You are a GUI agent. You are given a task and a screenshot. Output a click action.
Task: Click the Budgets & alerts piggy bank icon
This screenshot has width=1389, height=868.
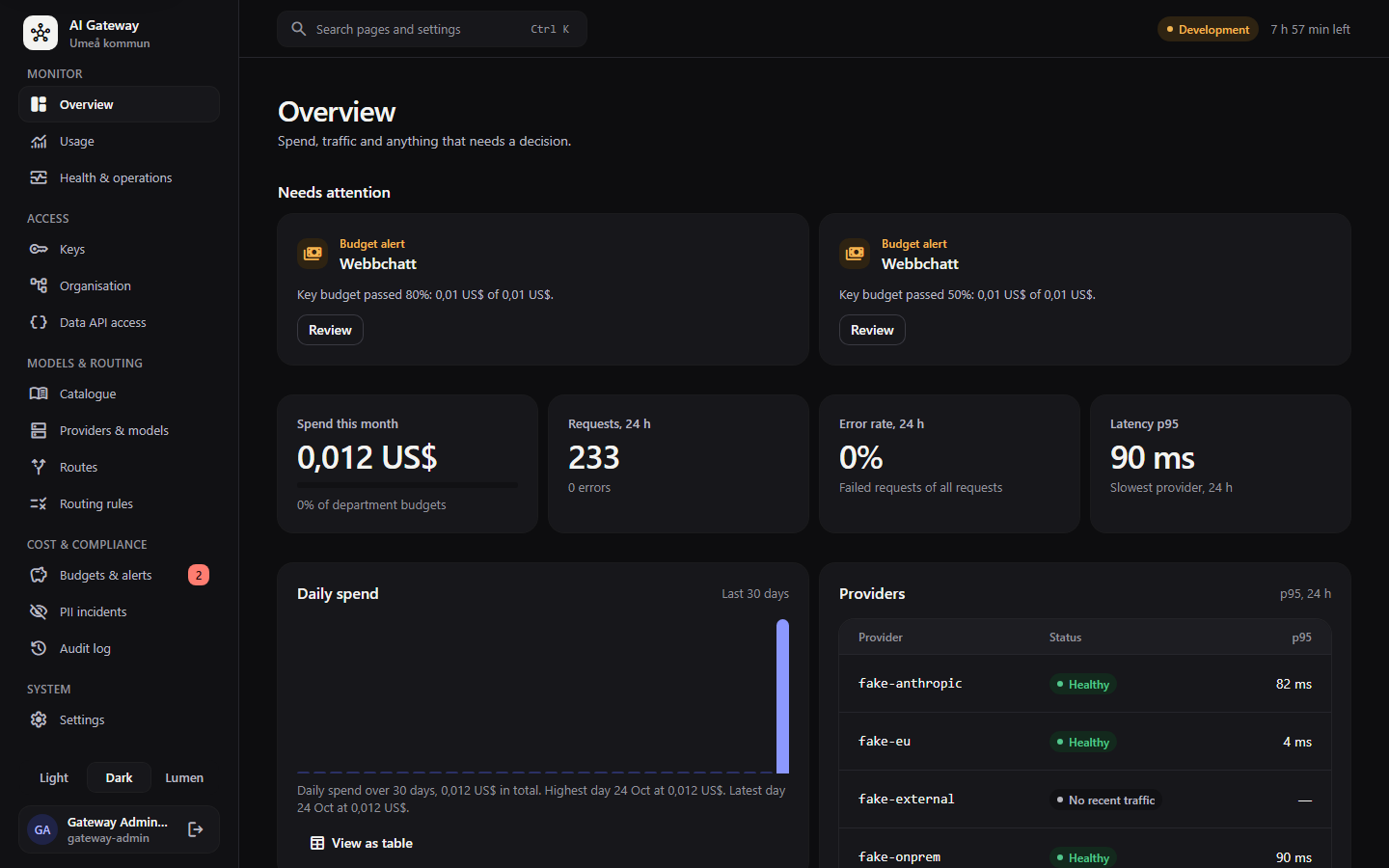click(x=39, y=575)
